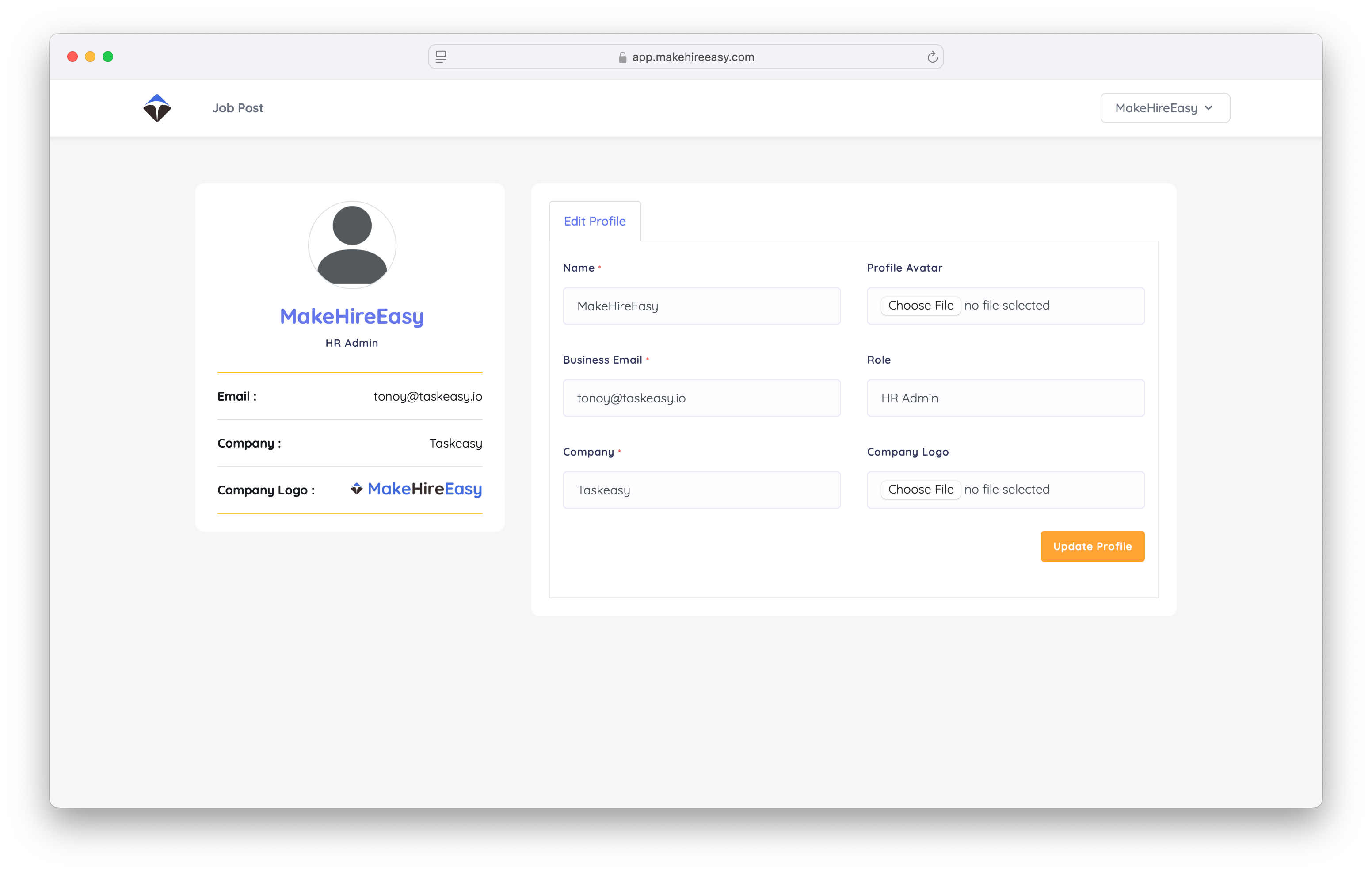Click the MakeHireEasy company logo in the profile card

click(416, 489)
